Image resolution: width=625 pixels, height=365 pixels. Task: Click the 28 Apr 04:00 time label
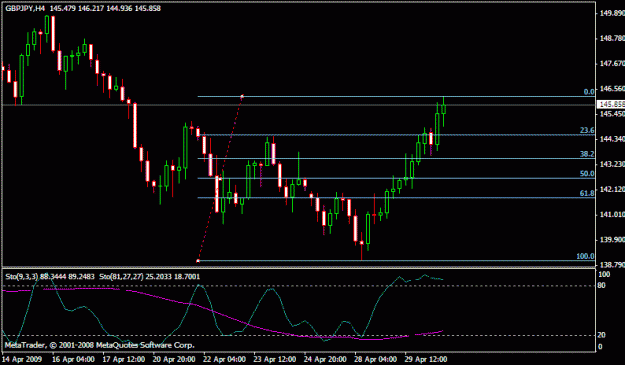[x=376, y=359]
